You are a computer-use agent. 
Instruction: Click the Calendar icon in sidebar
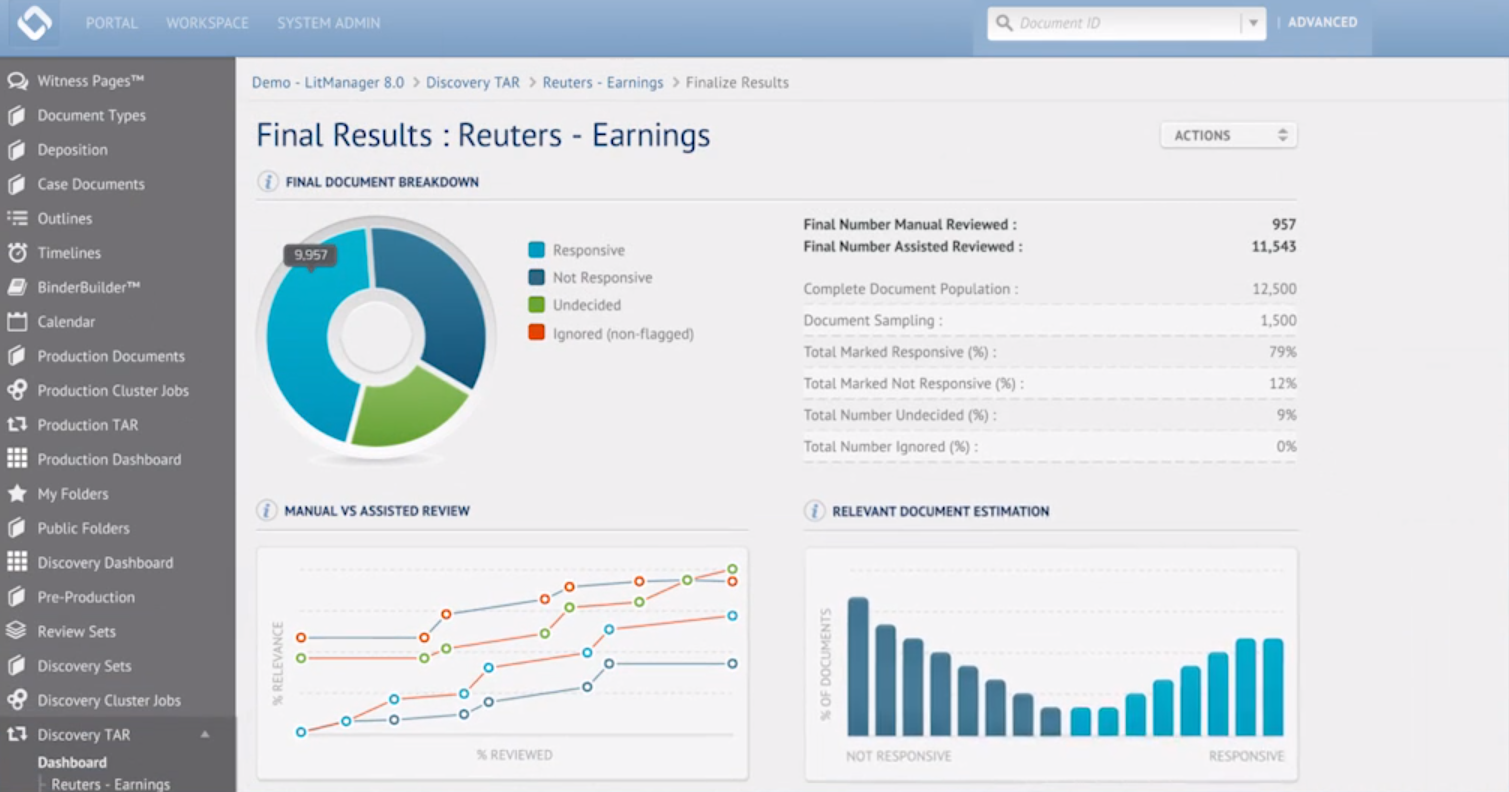point(17,322)
